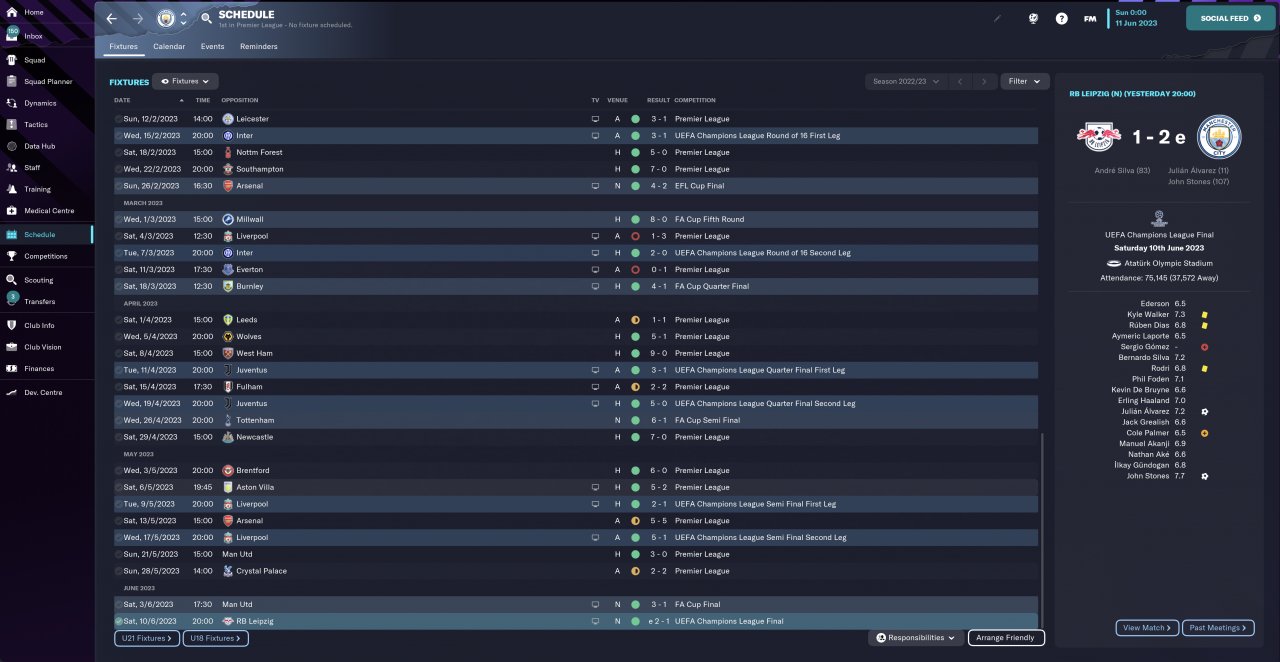Click the date display Sun 11 Jun 2023
The image size is (1280, 662).
pos(1138,18)
